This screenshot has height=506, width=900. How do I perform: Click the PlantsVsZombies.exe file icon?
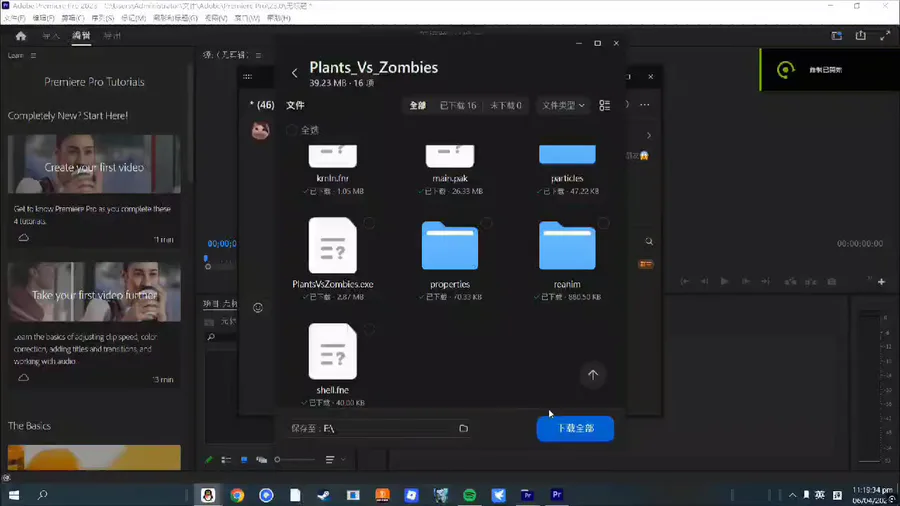pos(332,245)
